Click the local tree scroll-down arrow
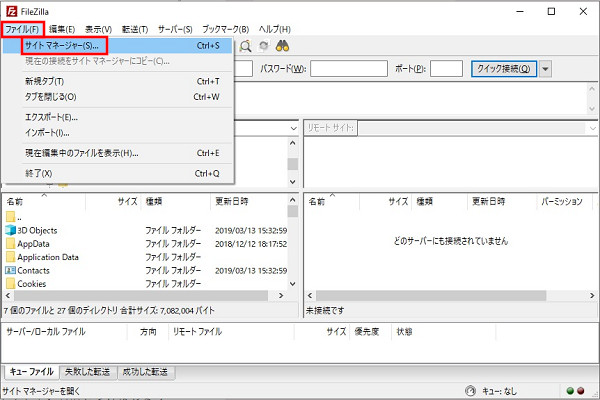 (x=293, y=181)
